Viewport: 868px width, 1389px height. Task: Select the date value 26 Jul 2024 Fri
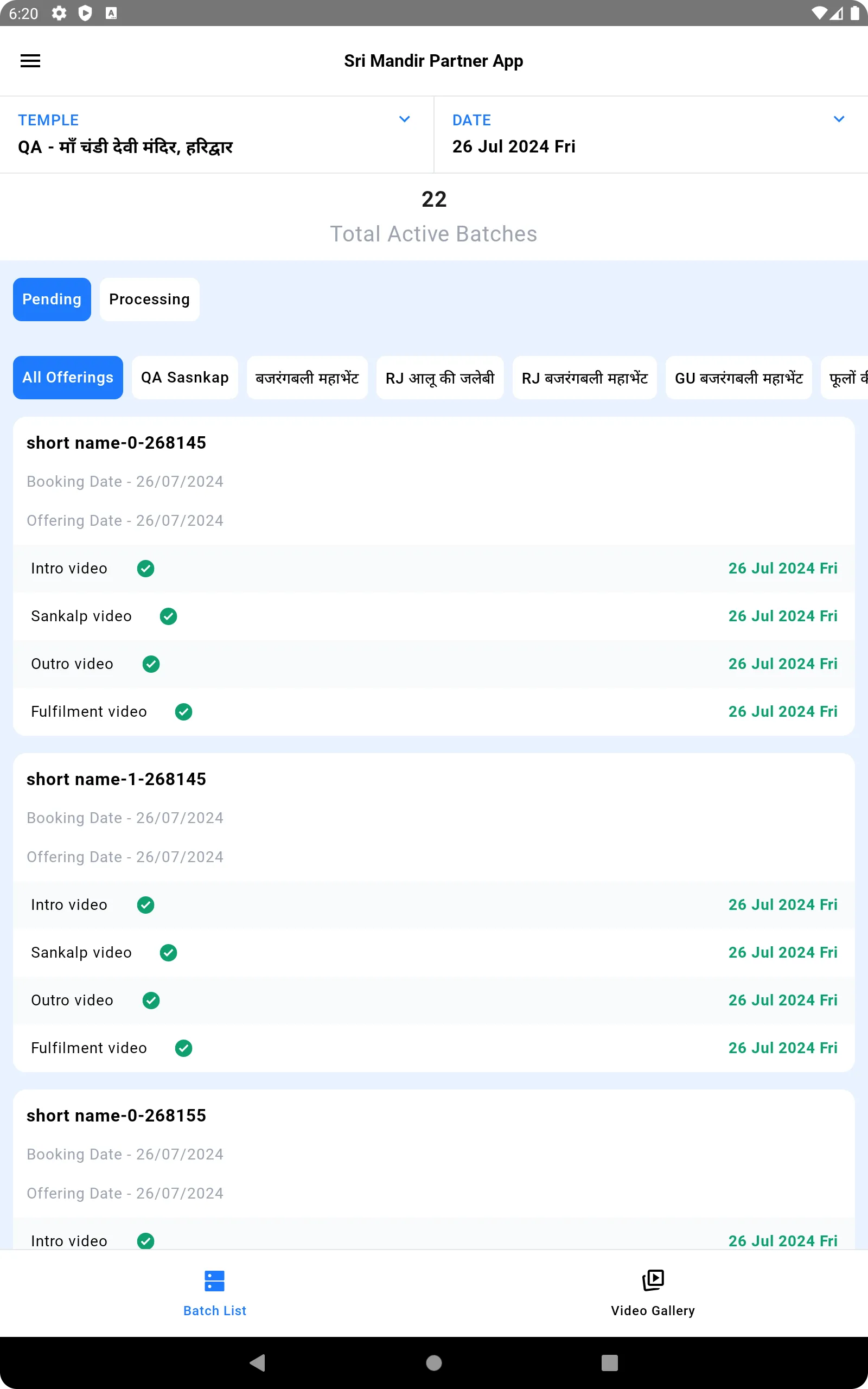514,146
